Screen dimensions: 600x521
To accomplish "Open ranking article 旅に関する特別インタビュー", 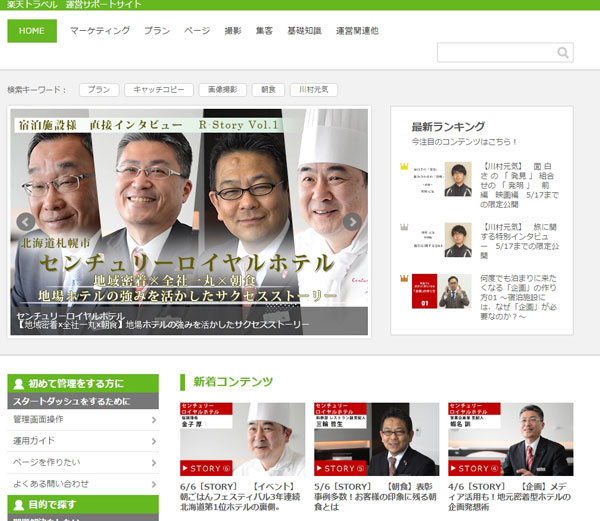I will [x=519, y=241].
